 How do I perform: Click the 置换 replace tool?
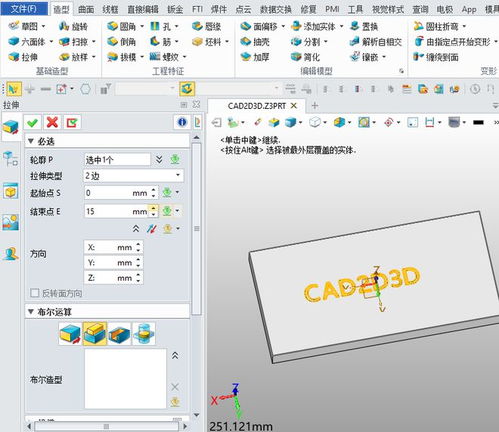tap(364, 26)
